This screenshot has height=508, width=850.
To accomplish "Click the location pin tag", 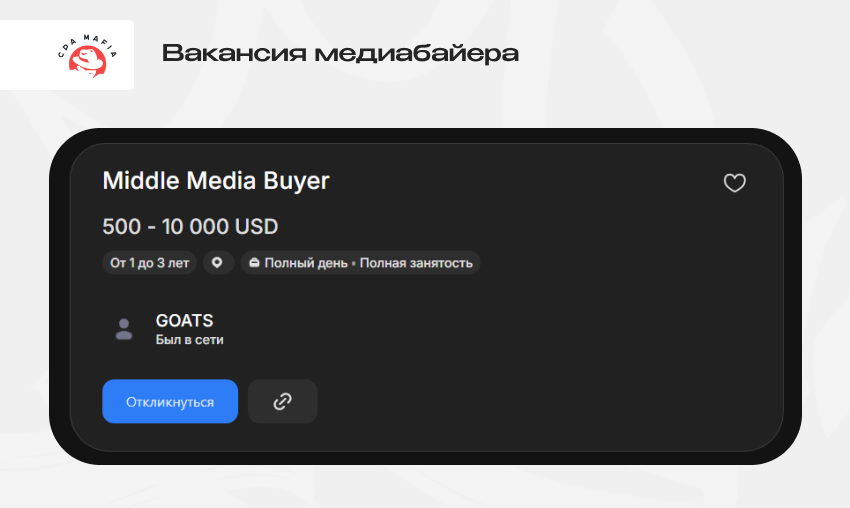I will [218, 262].
